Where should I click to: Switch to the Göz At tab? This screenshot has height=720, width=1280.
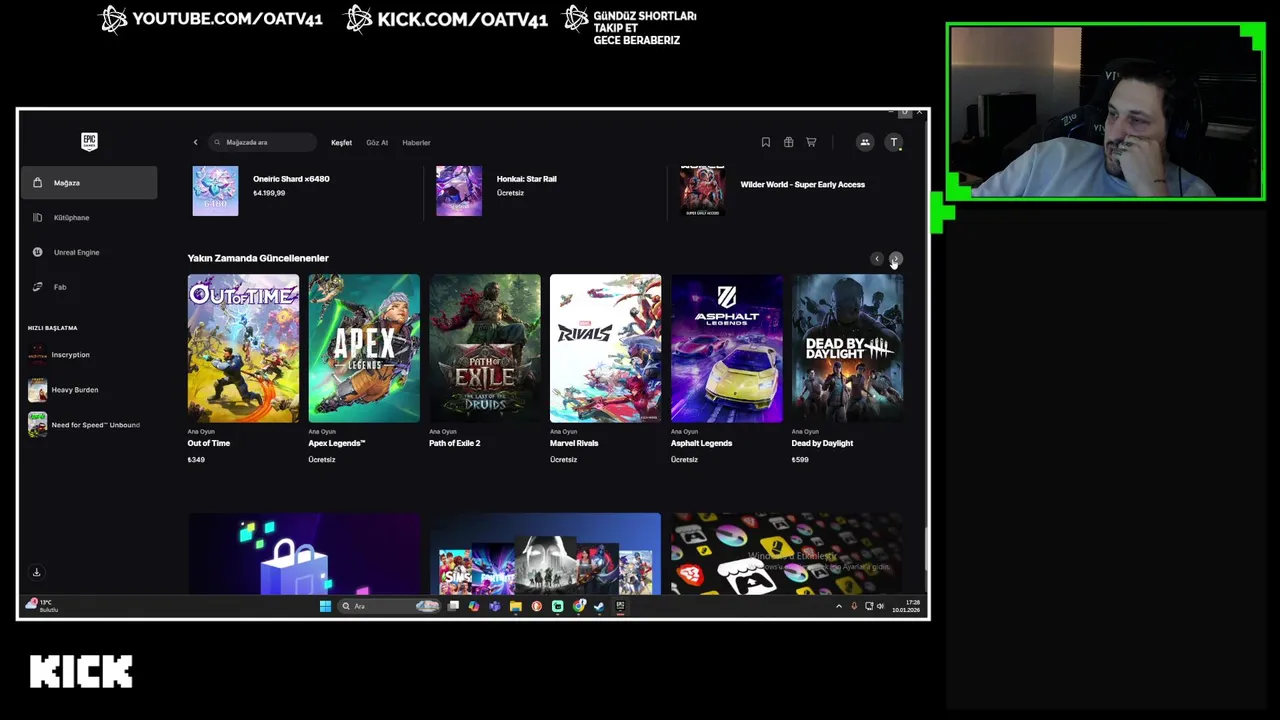377,143
